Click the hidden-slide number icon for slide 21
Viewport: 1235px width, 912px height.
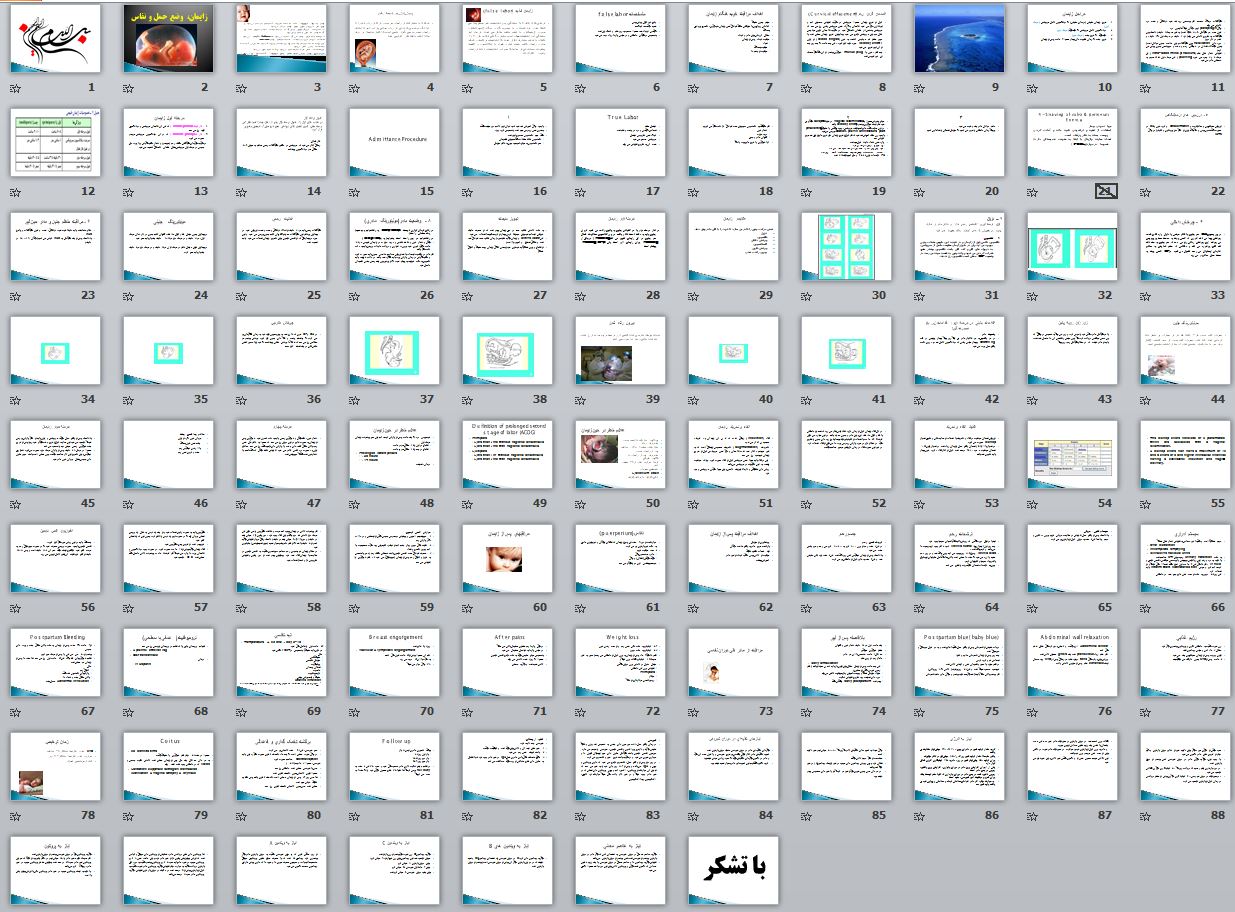point(1105,191)
